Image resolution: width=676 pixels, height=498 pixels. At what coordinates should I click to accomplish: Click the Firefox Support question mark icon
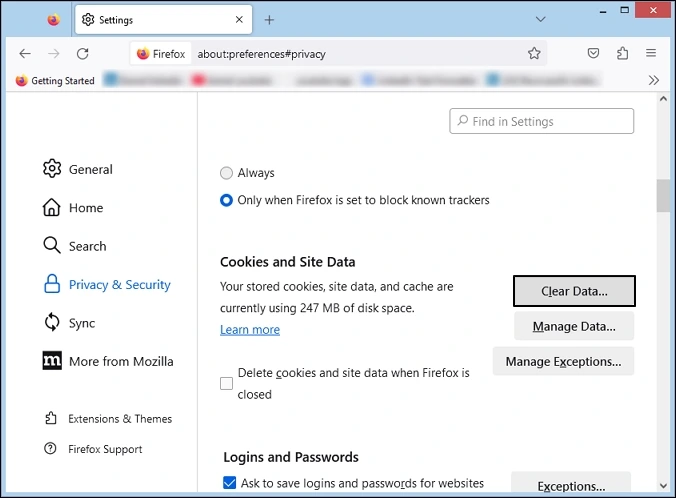(x=50, y=448)
